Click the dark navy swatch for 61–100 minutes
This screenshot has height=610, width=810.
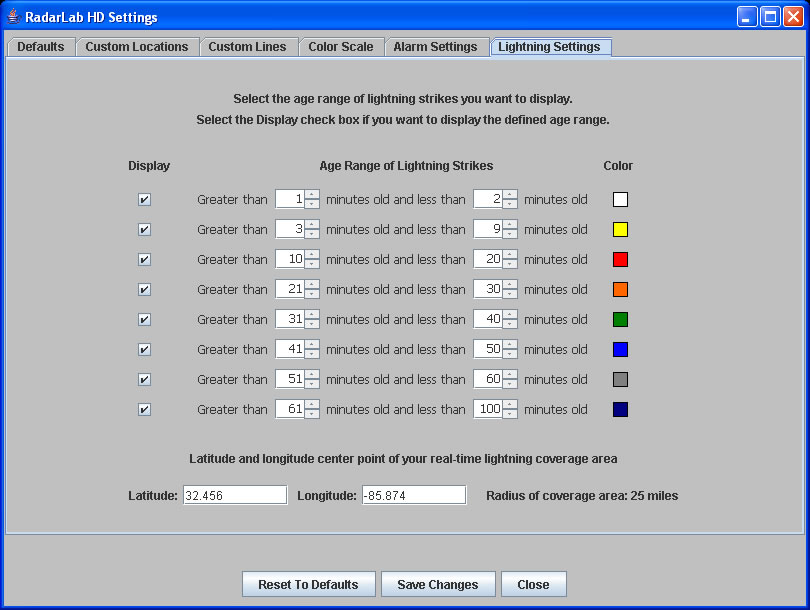620,409
